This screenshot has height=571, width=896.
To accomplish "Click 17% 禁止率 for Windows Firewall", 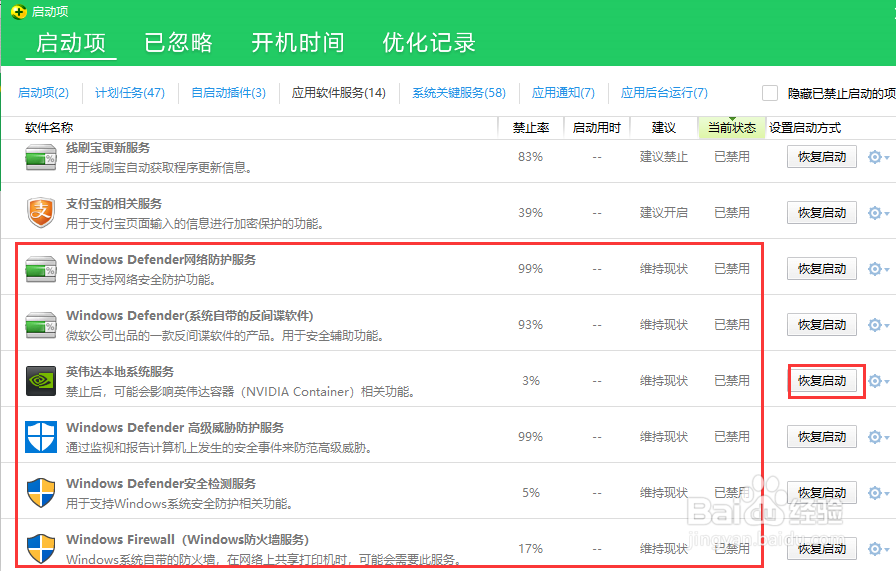I will (x=530, y=549).
